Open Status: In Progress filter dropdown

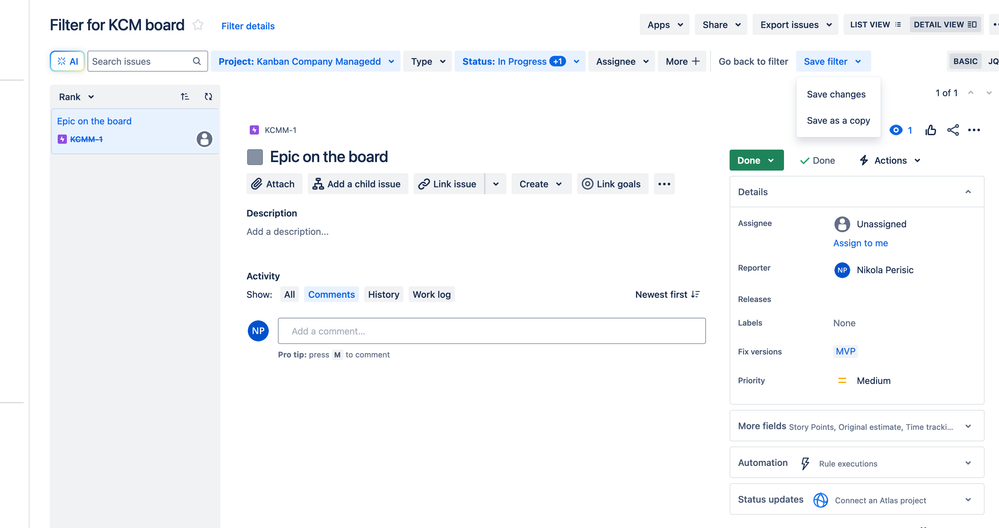coord(520,61)
